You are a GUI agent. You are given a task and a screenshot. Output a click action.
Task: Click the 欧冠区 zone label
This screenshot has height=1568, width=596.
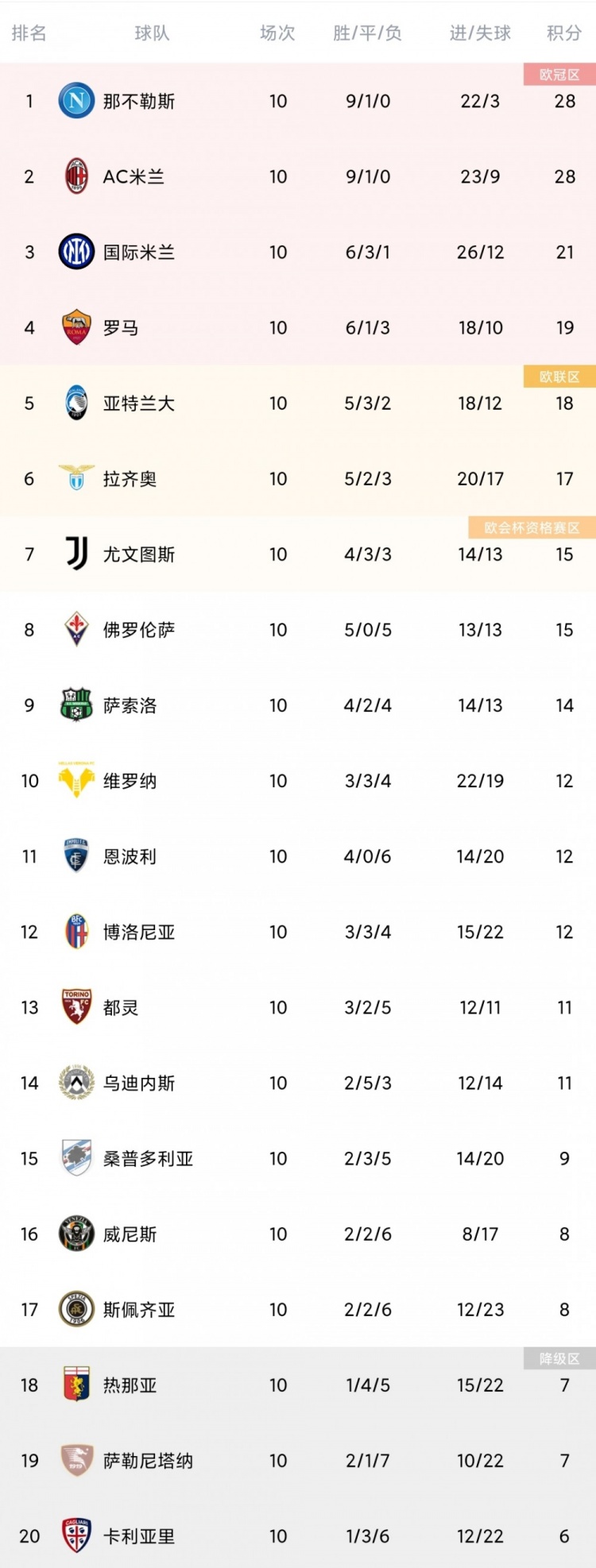559,75
